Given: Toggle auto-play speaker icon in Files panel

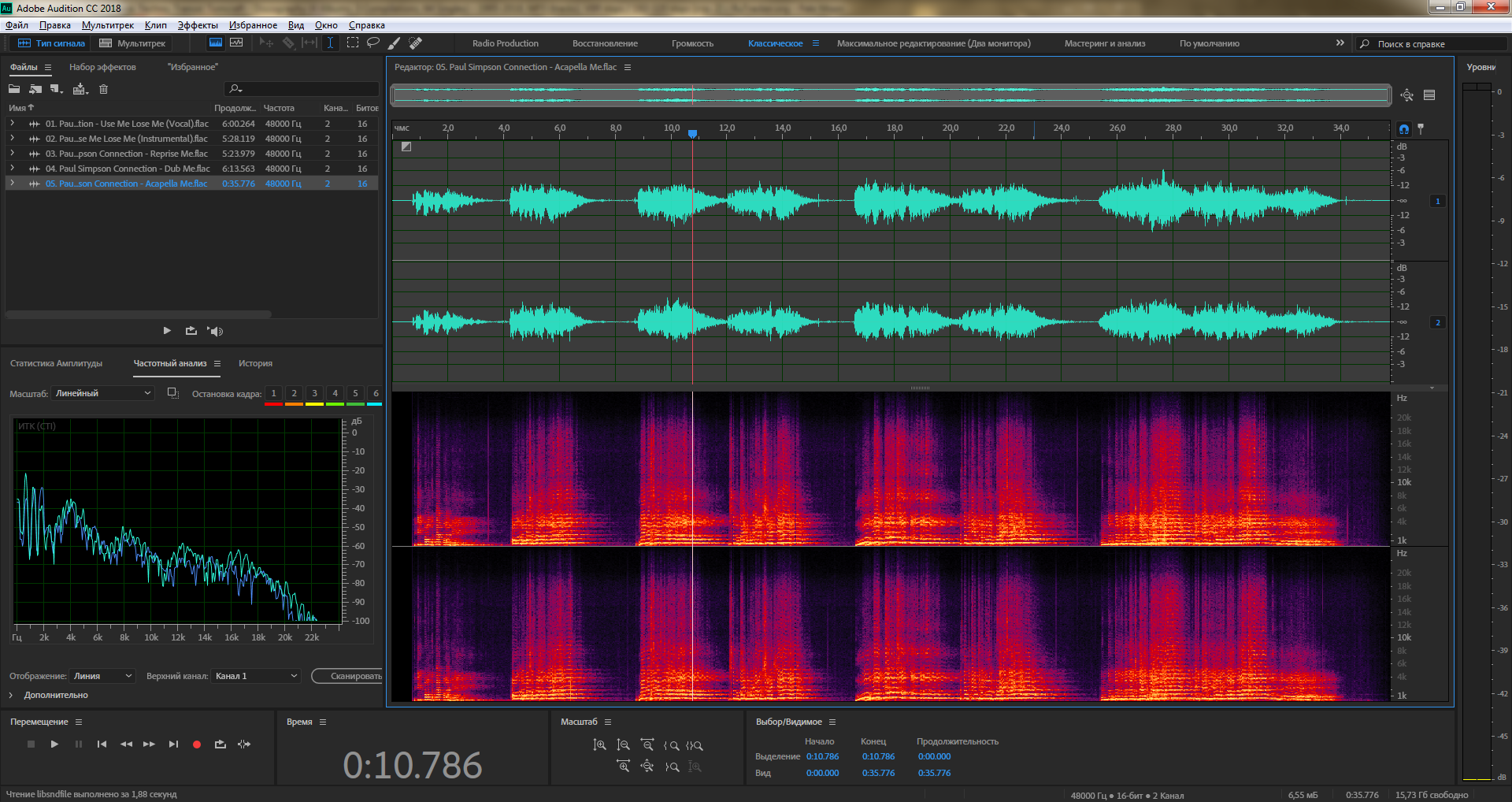Looking at the screenshot, I should 216,331.
